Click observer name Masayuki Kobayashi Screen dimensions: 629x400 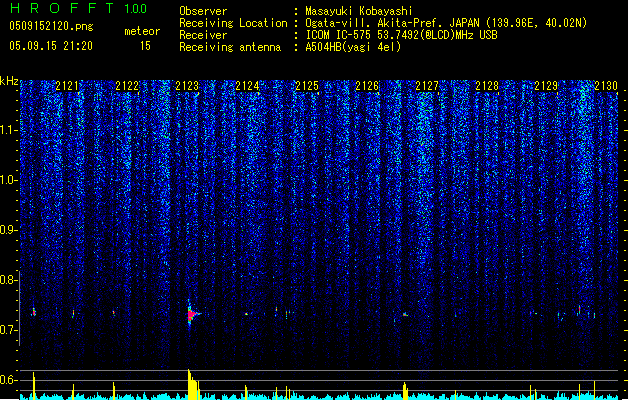[359, 11]
